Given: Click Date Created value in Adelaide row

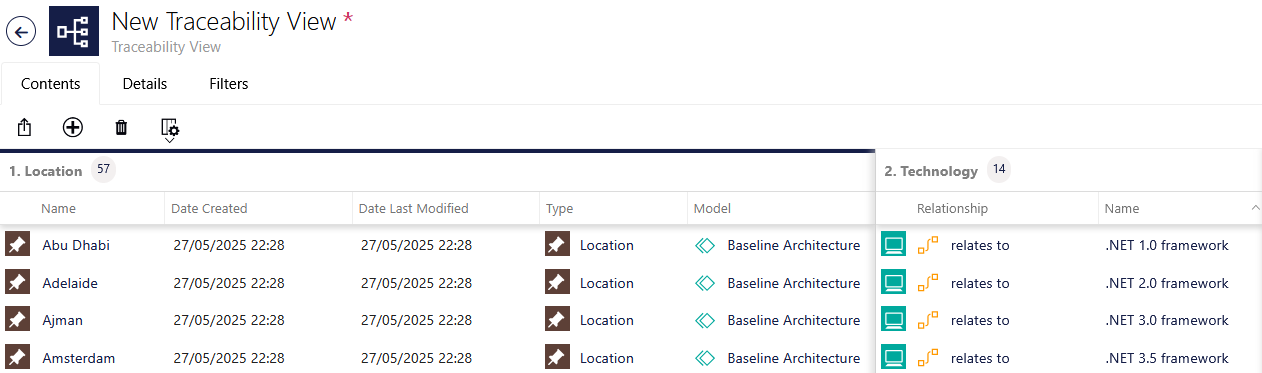Looking at the screenshot, I should point(229,283).
